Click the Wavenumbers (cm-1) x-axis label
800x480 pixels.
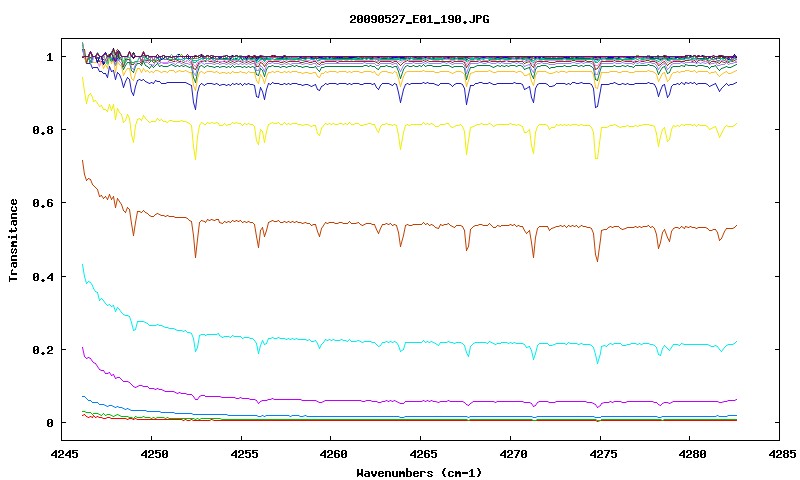pyautogui.click(x=419, y=473)
